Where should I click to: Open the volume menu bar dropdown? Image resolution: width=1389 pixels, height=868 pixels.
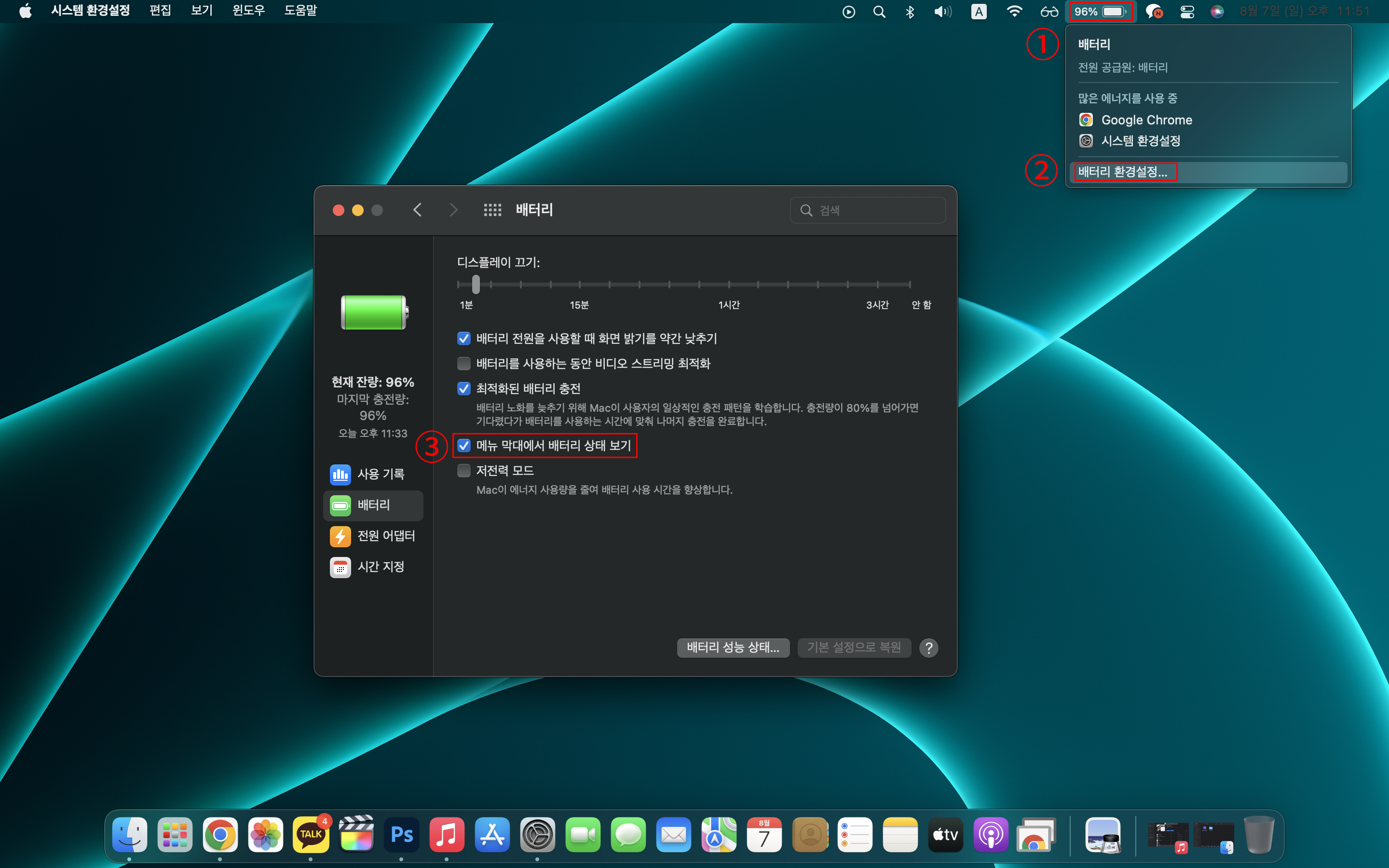(x=942, y=12)
